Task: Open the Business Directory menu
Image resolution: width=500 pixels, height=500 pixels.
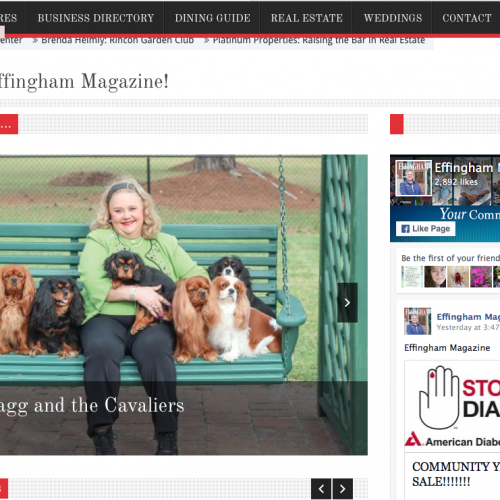Action: click(96, 18)
